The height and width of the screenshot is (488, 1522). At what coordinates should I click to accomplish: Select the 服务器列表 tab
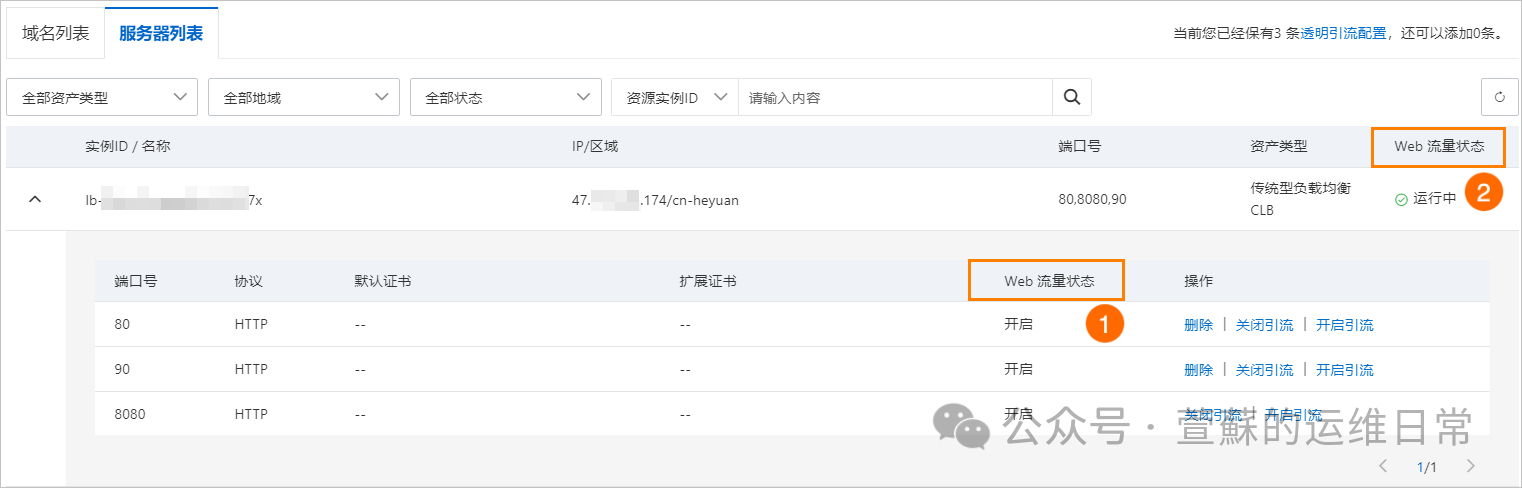click(161, 33)
